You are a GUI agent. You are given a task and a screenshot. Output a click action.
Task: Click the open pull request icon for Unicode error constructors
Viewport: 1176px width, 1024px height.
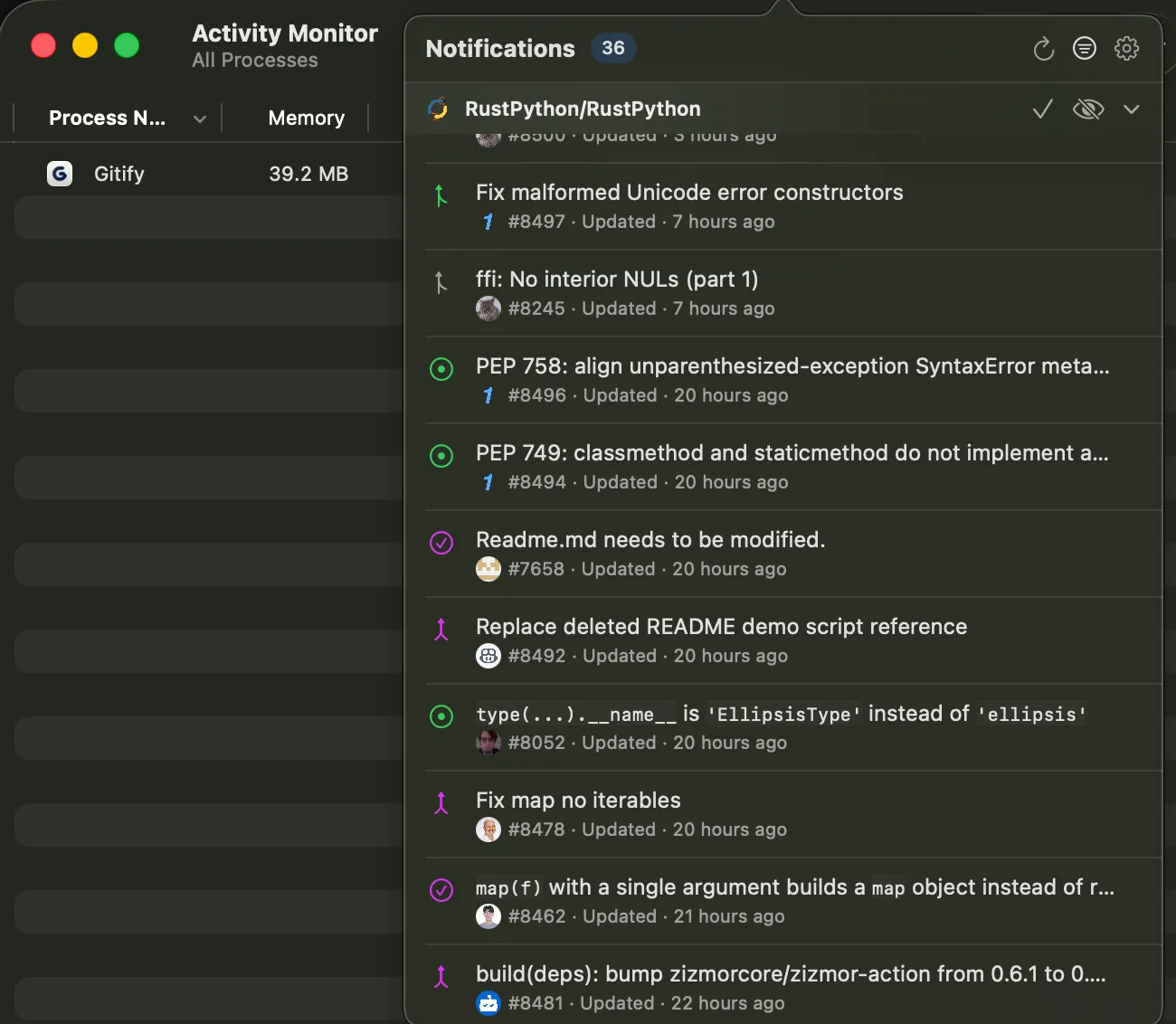pos(441,195)
